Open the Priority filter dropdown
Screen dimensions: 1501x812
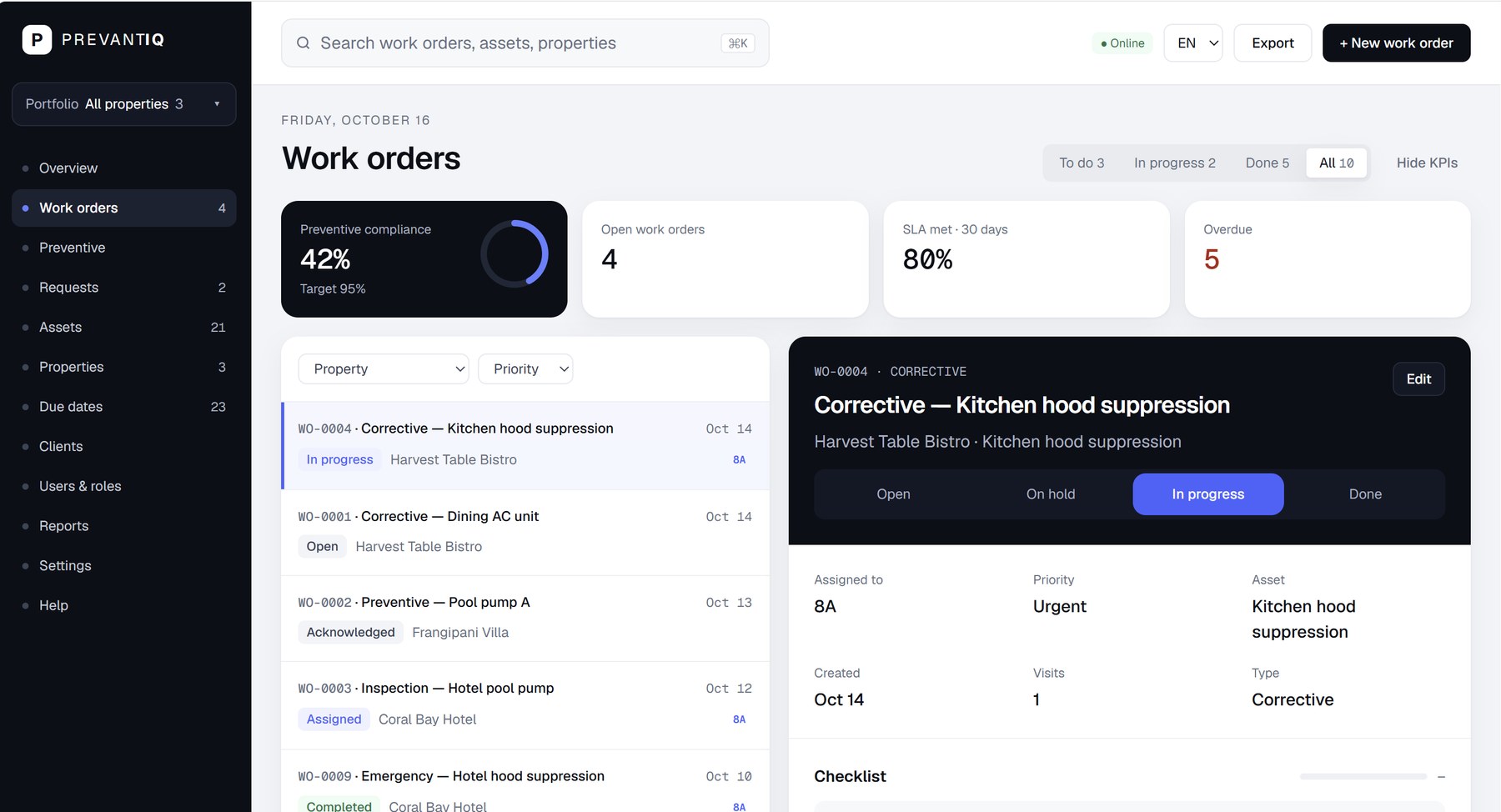pos(525,369)
